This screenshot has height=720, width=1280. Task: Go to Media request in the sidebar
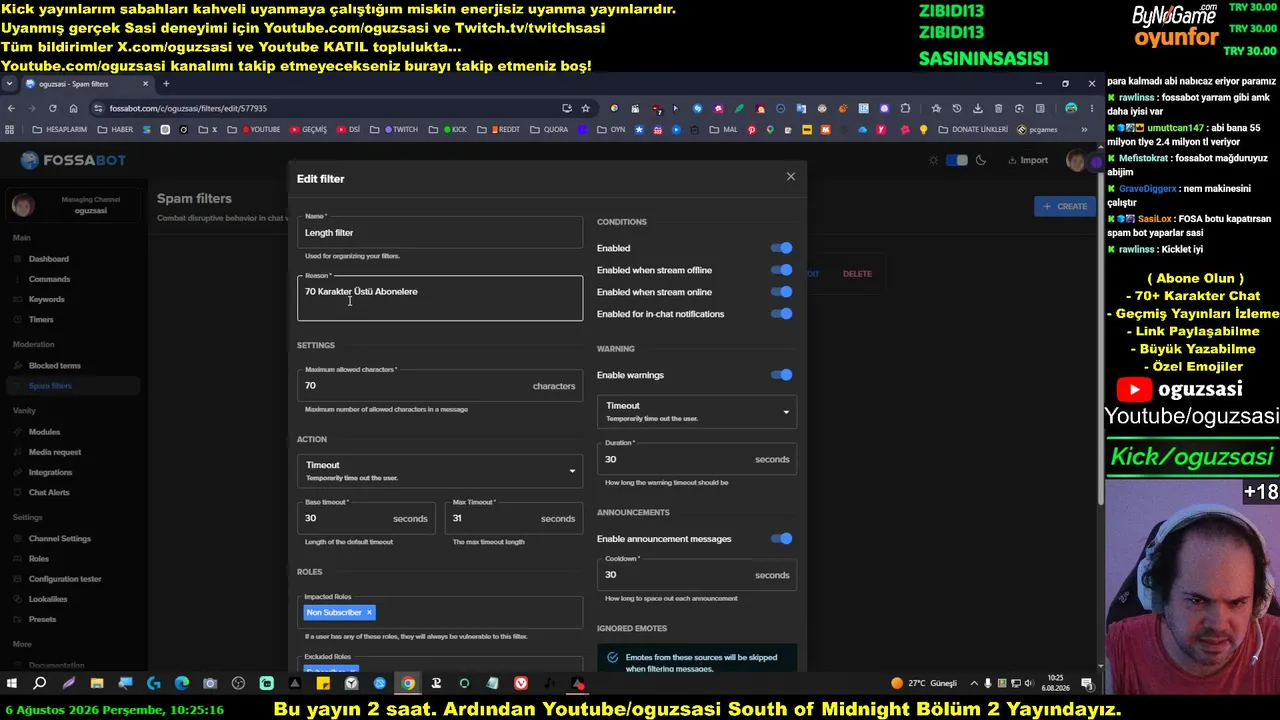pos(55,452)
